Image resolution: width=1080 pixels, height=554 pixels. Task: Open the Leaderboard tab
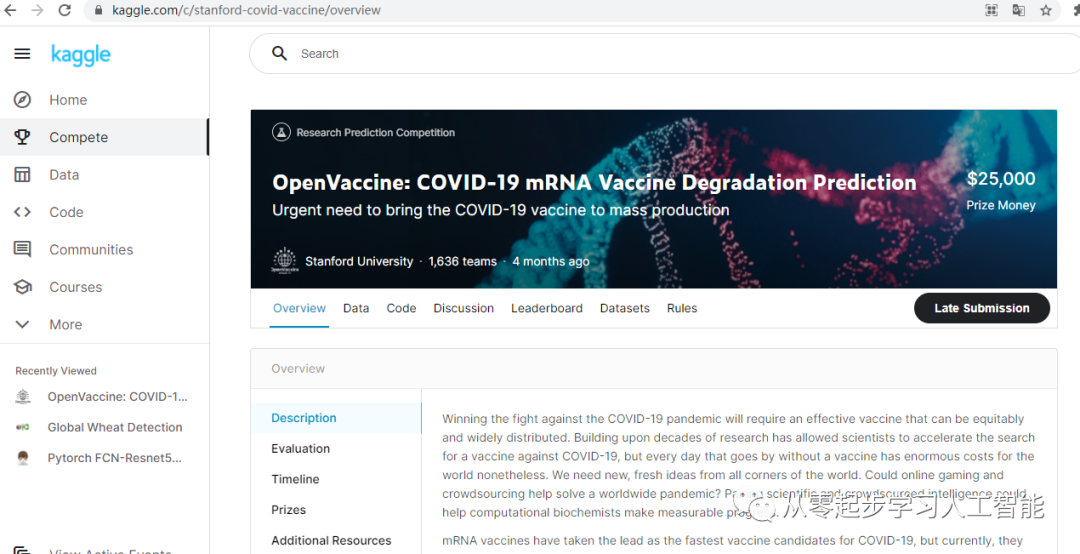tap(547, 309)
